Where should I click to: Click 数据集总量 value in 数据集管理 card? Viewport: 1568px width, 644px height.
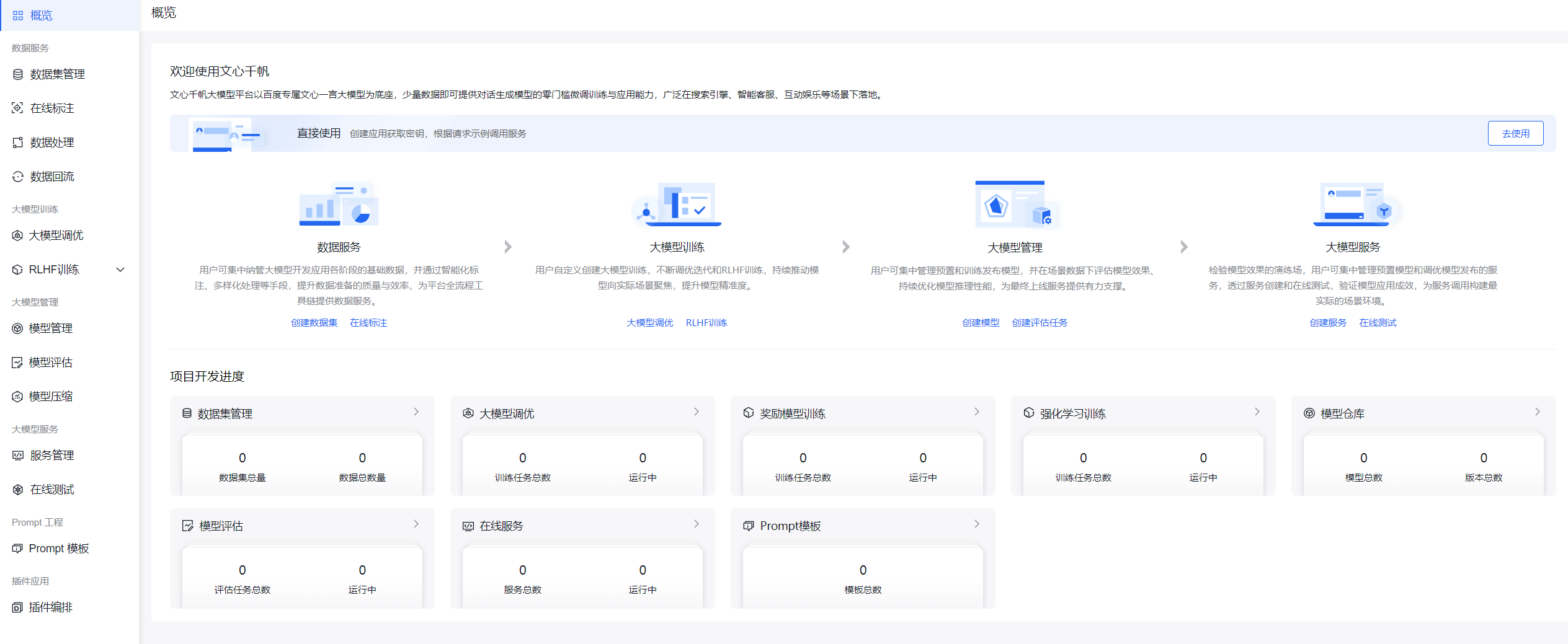coord(243,458)
